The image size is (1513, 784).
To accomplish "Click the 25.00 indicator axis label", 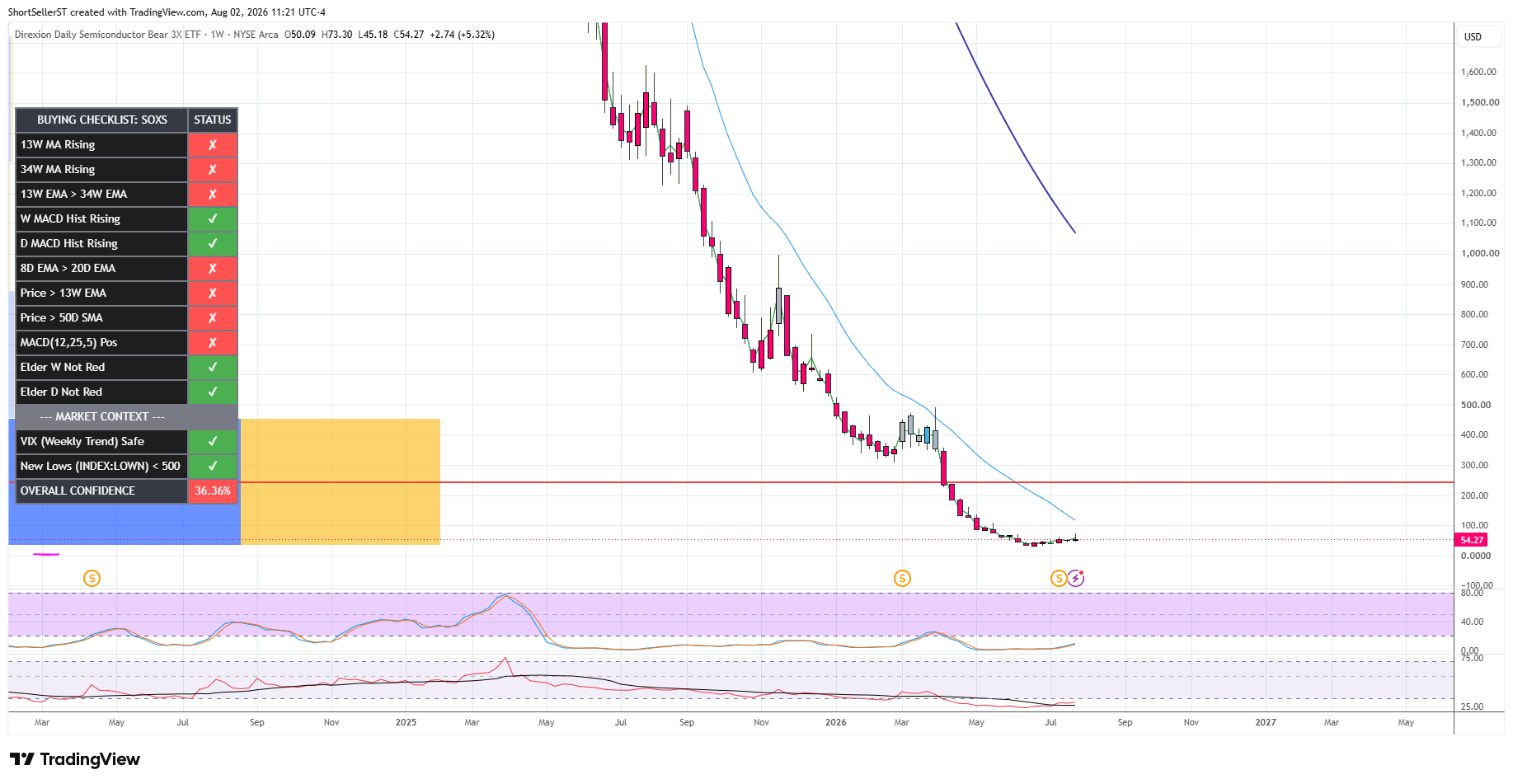I will [x=1473, y=707].
